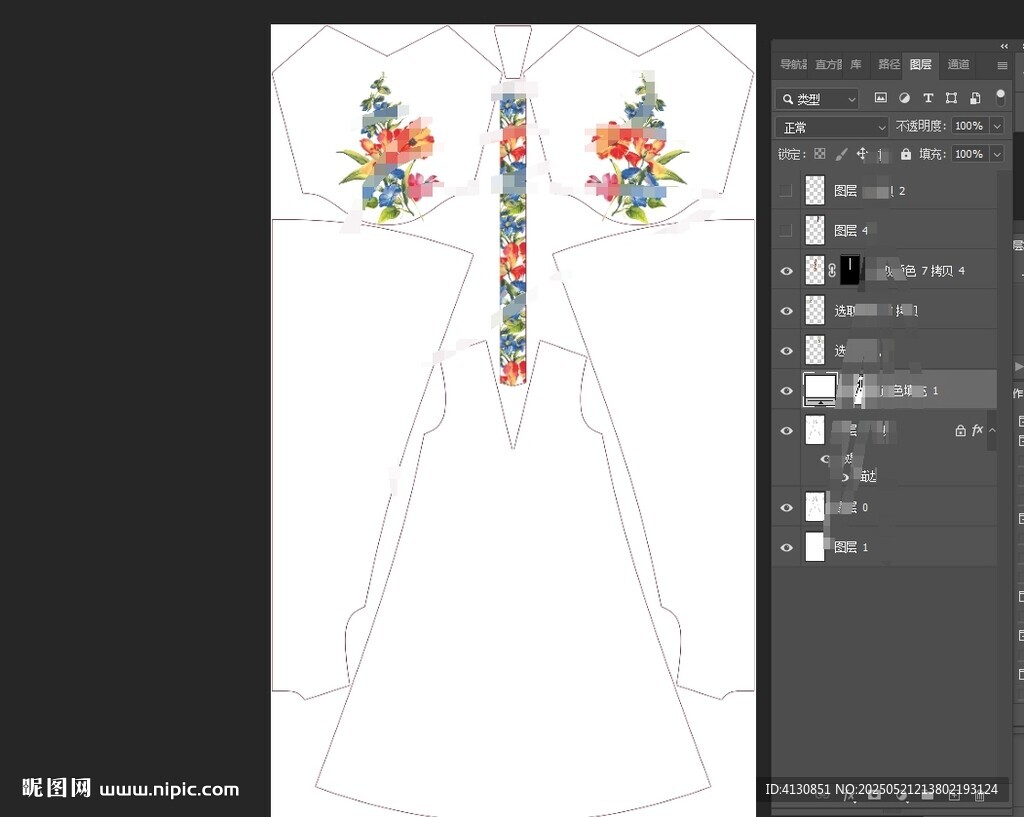Filter layers by pixel layer type

coord(881,98)
